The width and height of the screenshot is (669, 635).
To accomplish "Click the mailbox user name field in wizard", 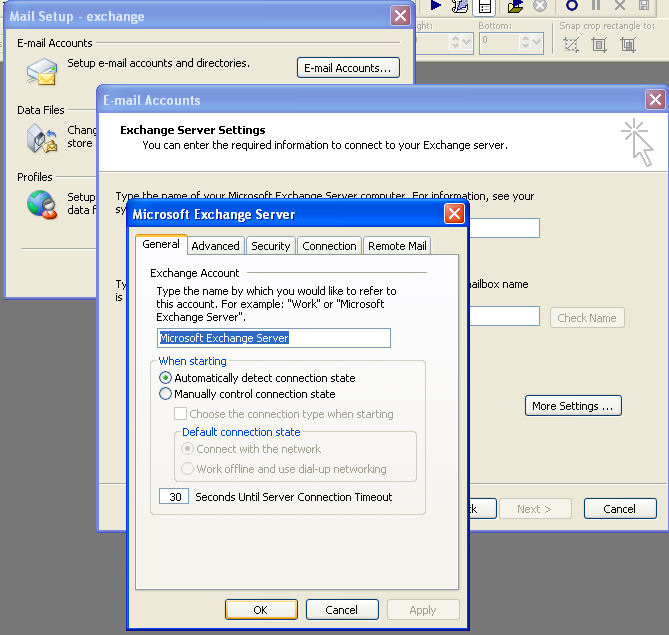I will 505,316.
